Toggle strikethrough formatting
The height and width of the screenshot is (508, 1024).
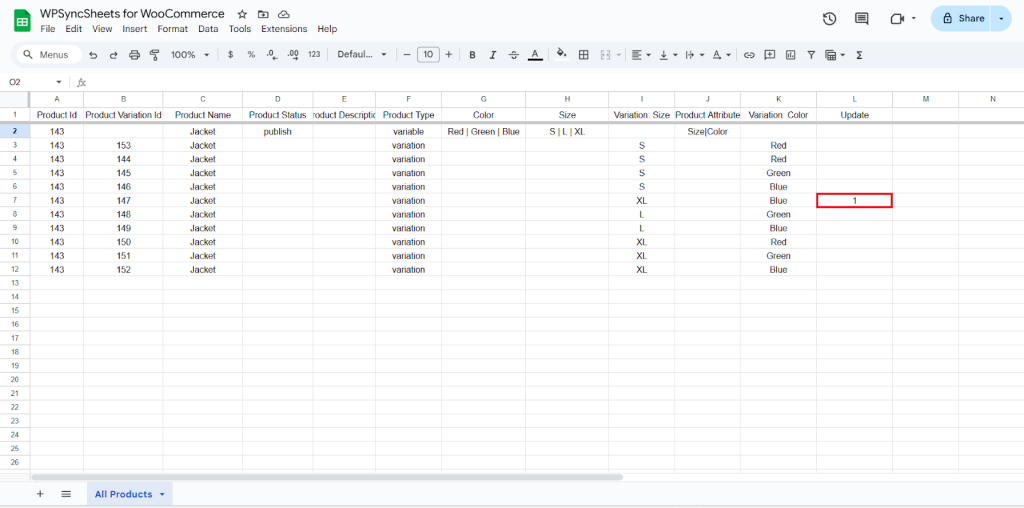[x=514, y=55]
